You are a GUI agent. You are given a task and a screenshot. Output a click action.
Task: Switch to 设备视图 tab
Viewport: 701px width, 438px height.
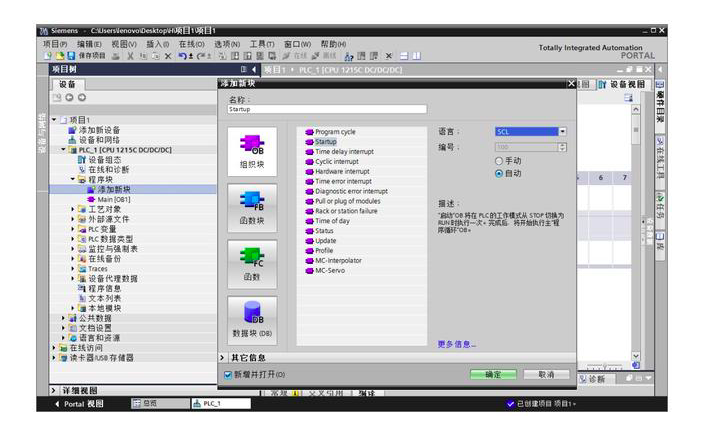click(x=623, y=84)
